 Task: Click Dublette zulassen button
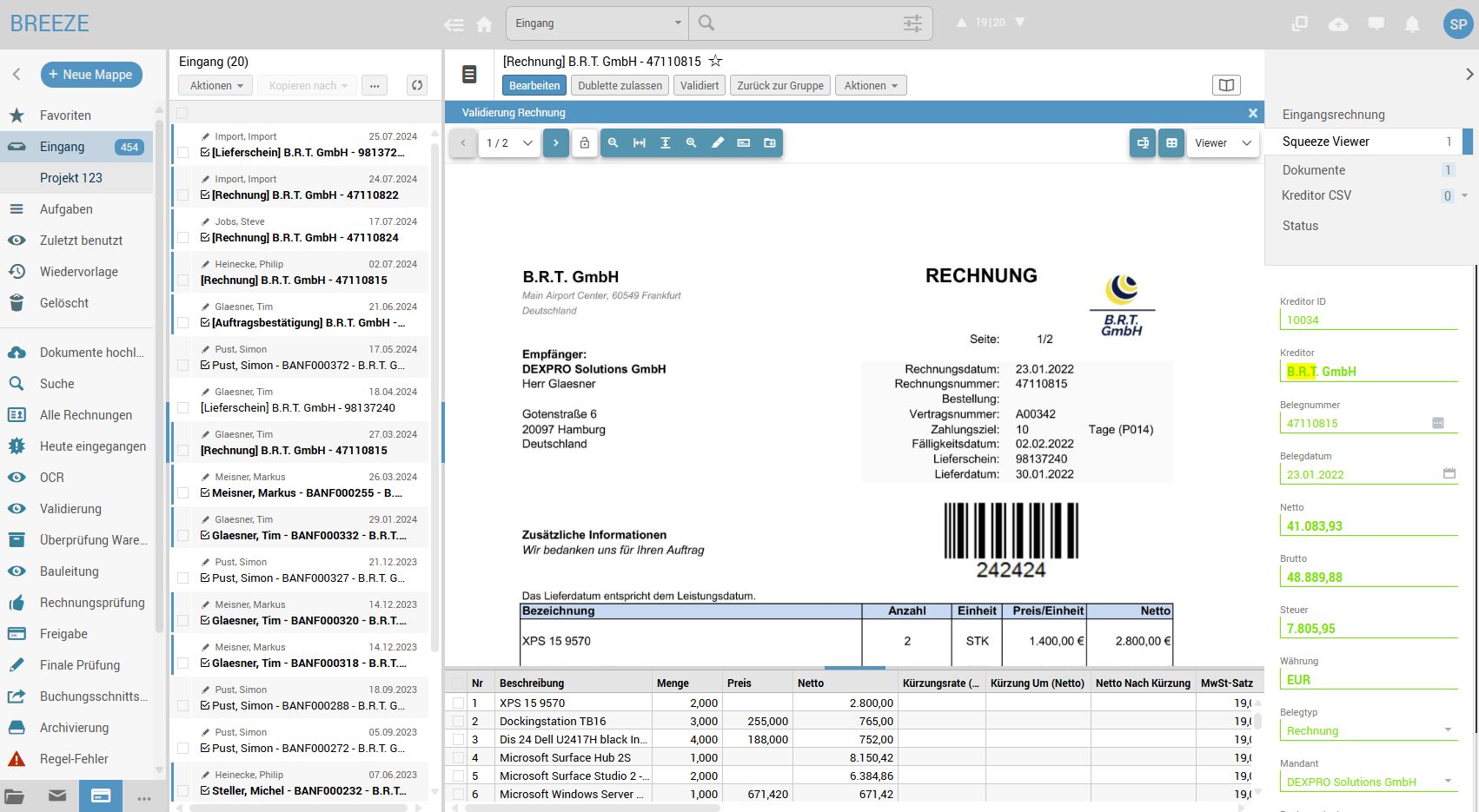[620, 85]
